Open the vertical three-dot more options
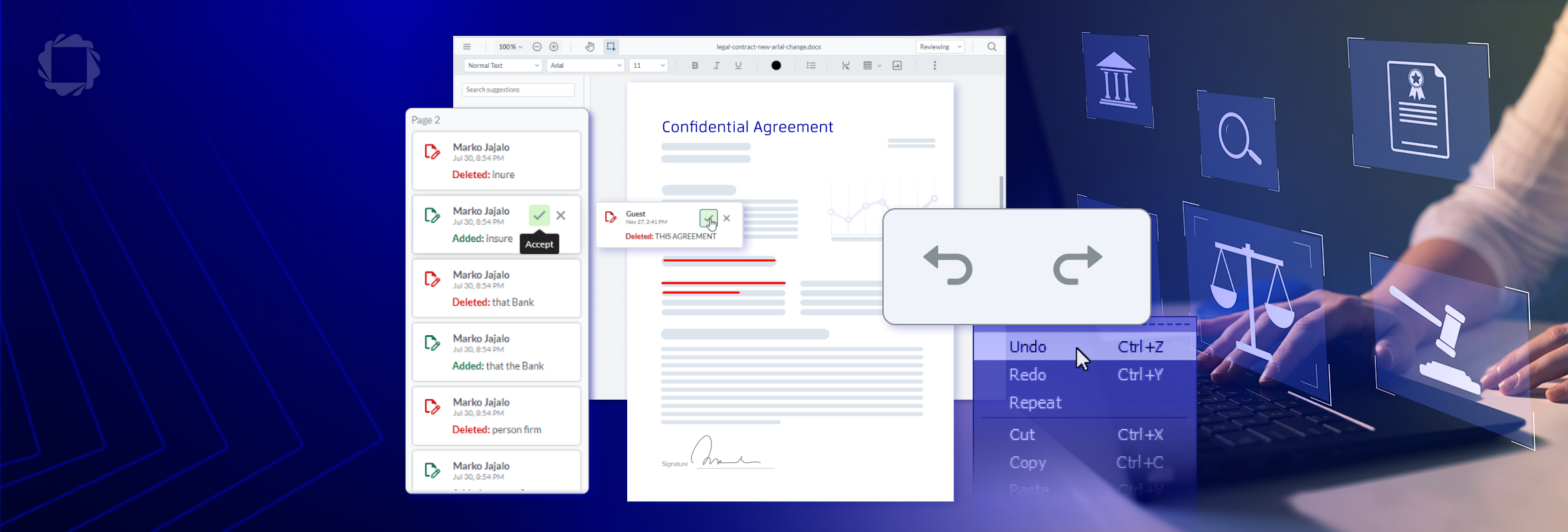 point(935,66)
